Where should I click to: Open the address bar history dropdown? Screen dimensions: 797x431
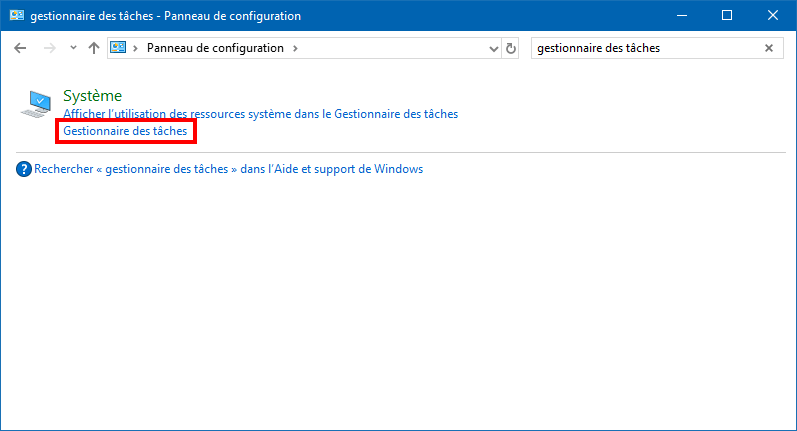click(493, 49)
